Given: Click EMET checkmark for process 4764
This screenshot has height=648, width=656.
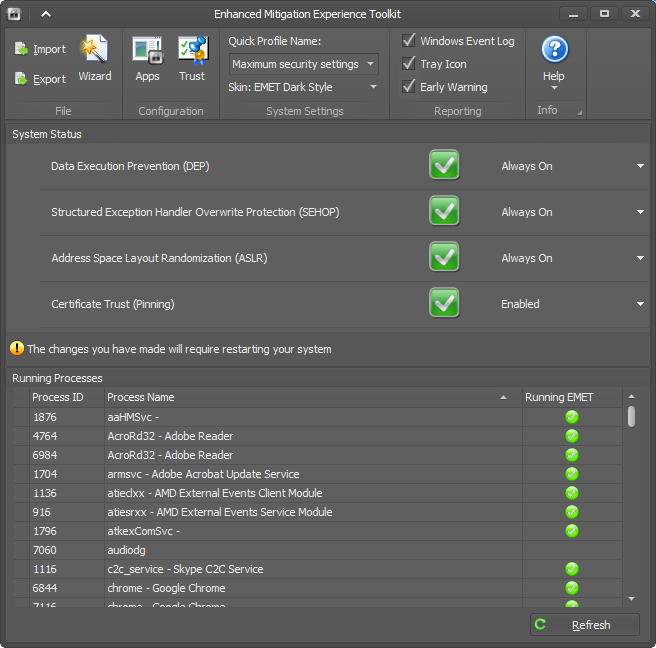Looking at the screenshot, I should [x=571, y=436].
